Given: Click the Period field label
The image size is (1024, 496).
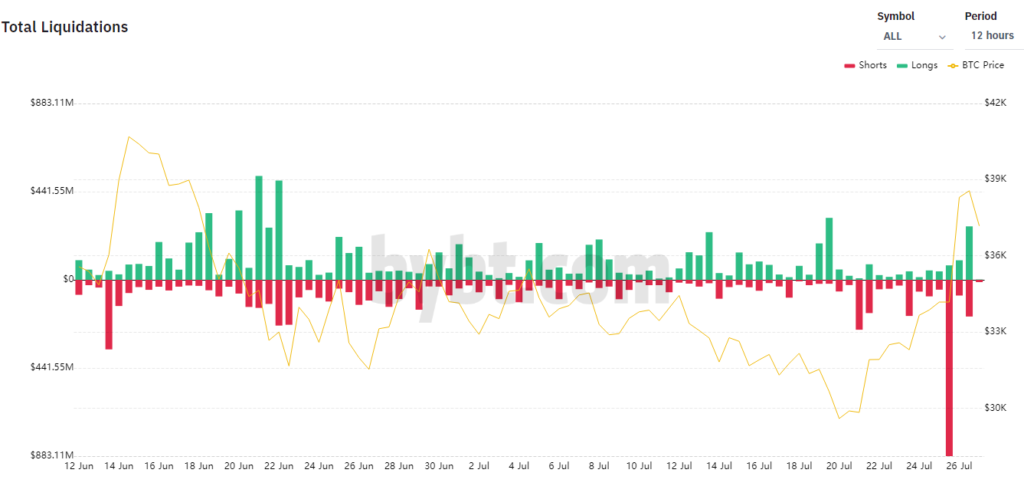Looking at the screenshot, I should click(980, 16).
